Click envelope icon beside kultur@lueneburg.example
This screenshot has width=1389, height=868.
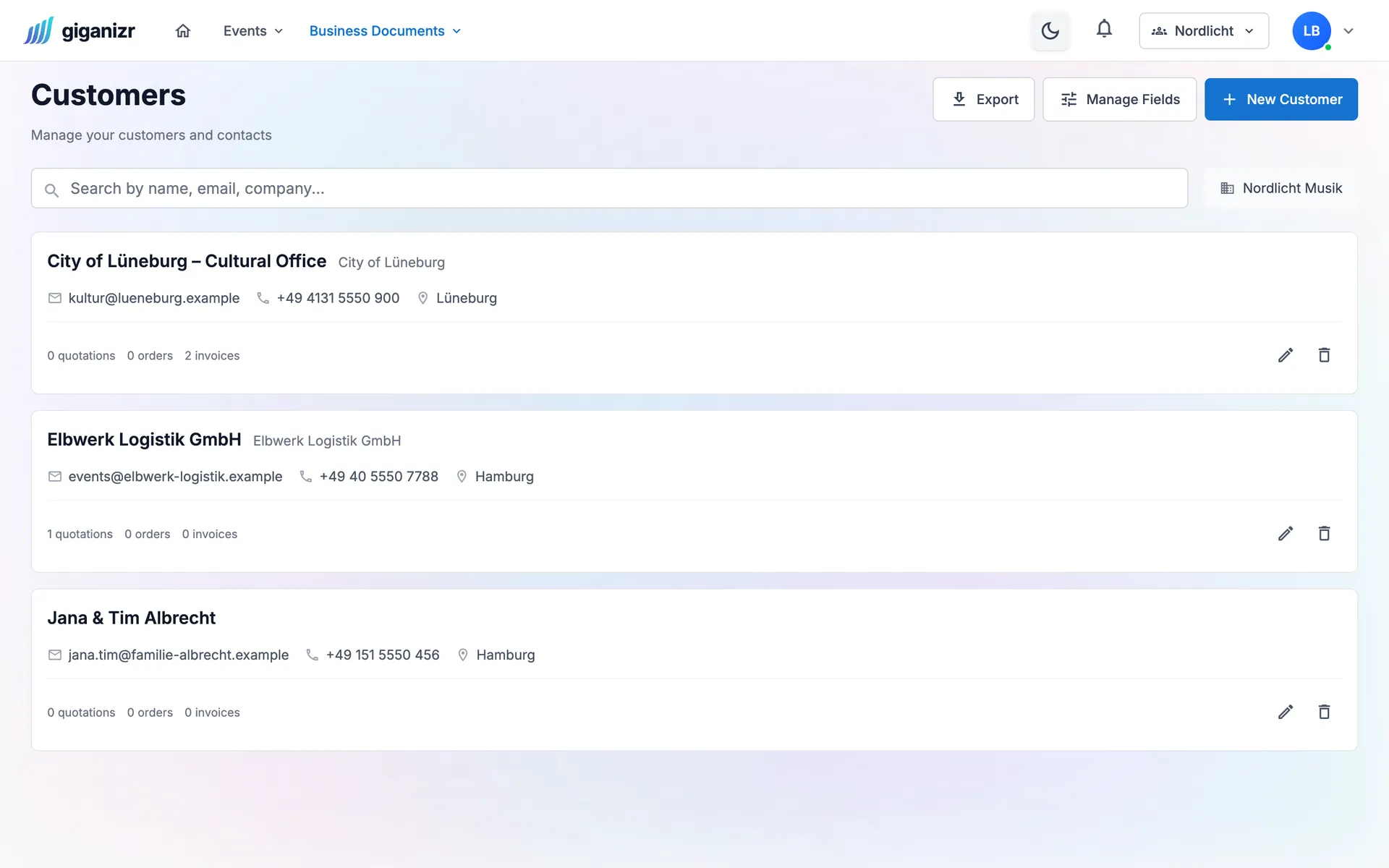pyautogui.click(x=54, y=298)
